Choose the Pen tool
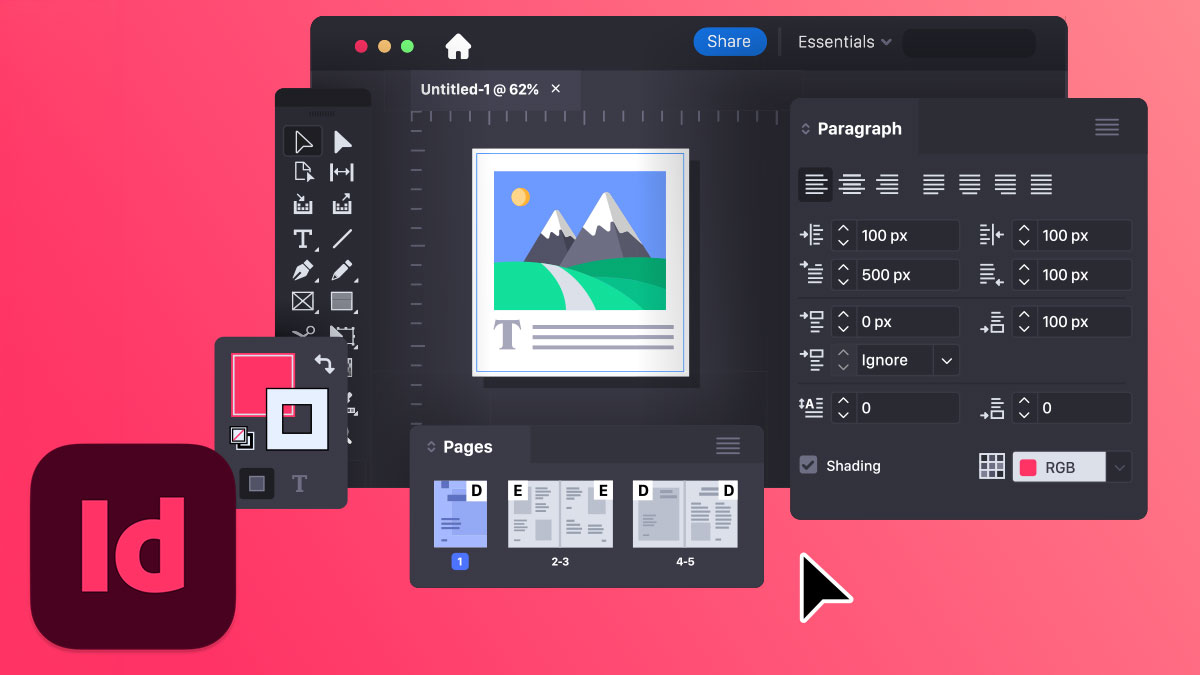The image size is (1200, 675). (x=303, y=270)
